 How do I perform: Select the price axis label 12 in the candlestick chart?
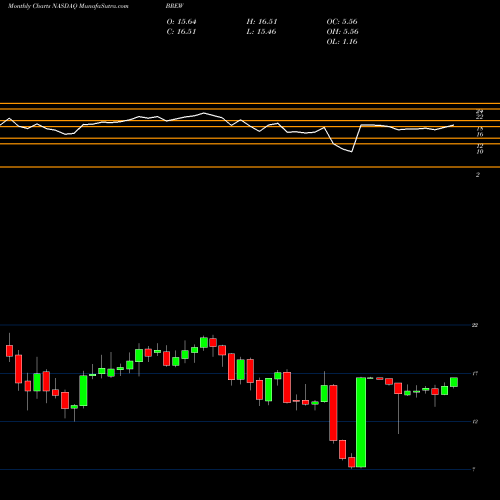click(x=475, y=422)
